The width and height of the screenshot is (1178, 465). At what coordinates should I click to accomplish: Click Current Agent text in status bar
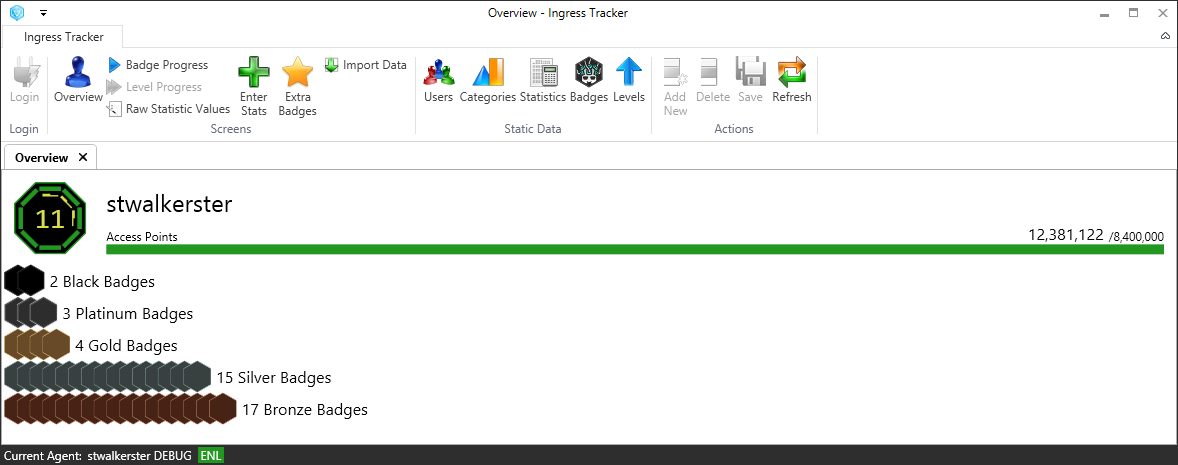click(43, 455)
